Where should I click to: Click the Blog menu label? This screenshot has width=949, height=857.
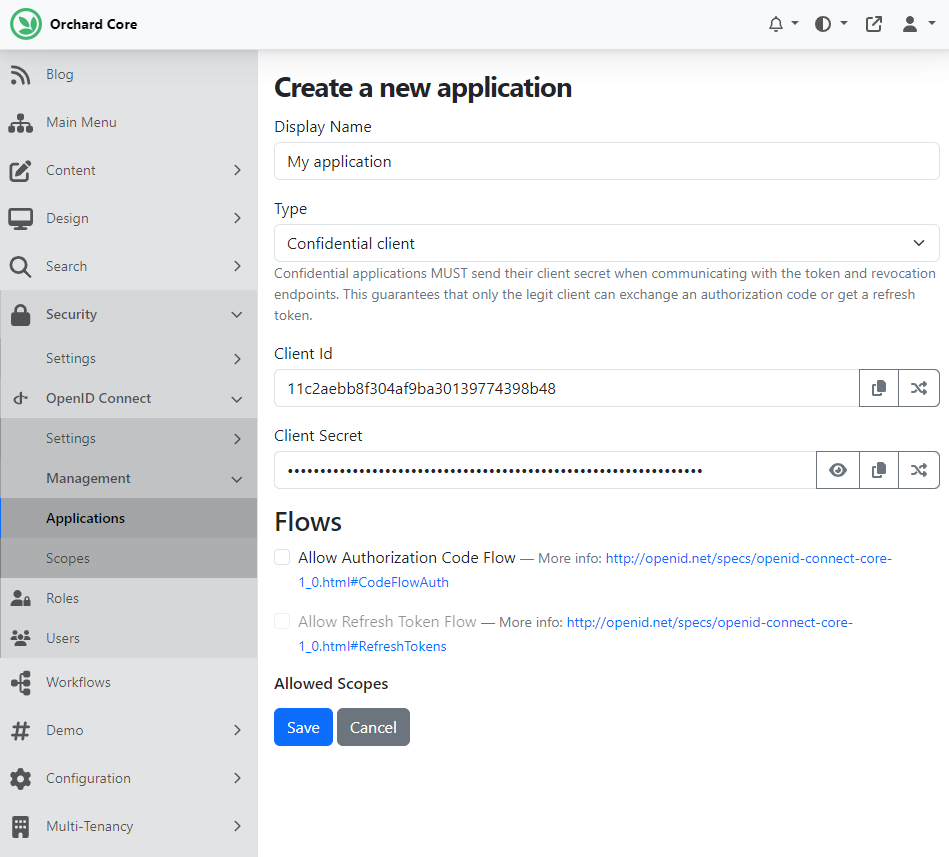(x=60, y=74)
